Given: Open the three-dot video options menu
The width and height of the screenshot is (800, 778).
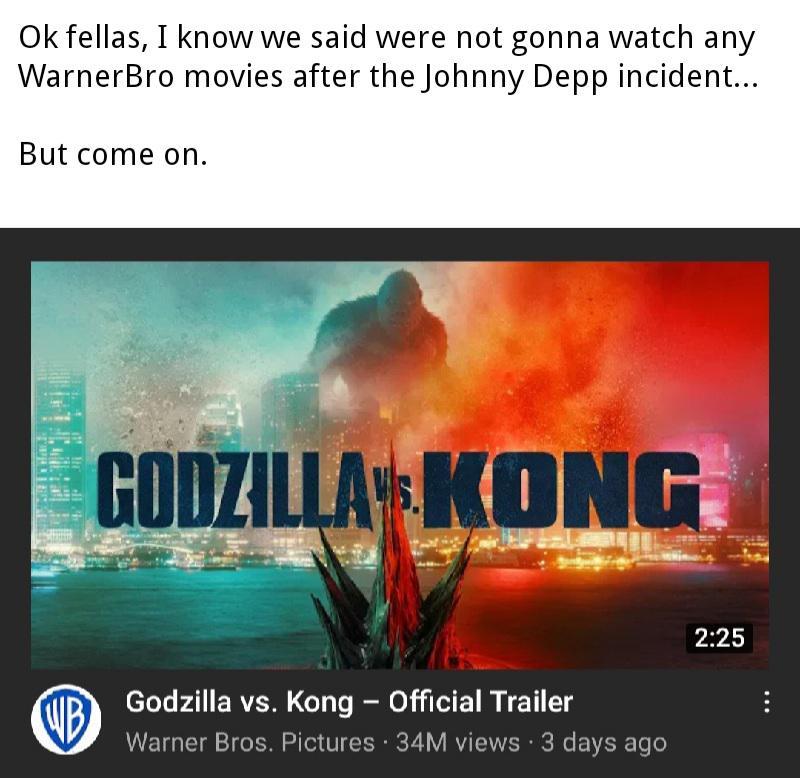Looking at the screenshot, I should (x=766, y=701).
